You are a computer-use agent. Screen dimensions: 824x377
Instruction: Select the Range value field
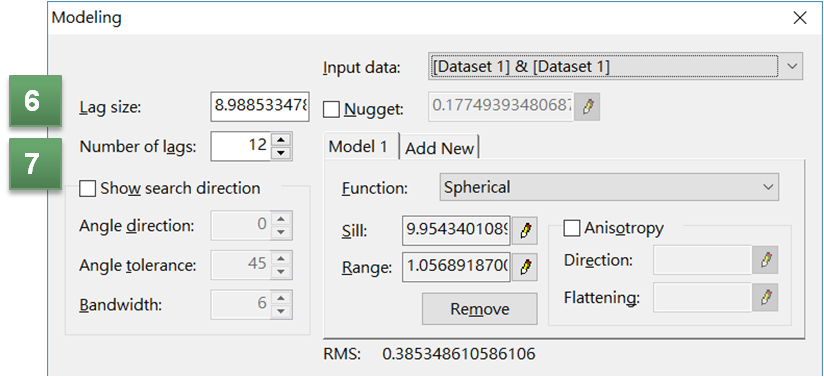(x=456, y=268)
